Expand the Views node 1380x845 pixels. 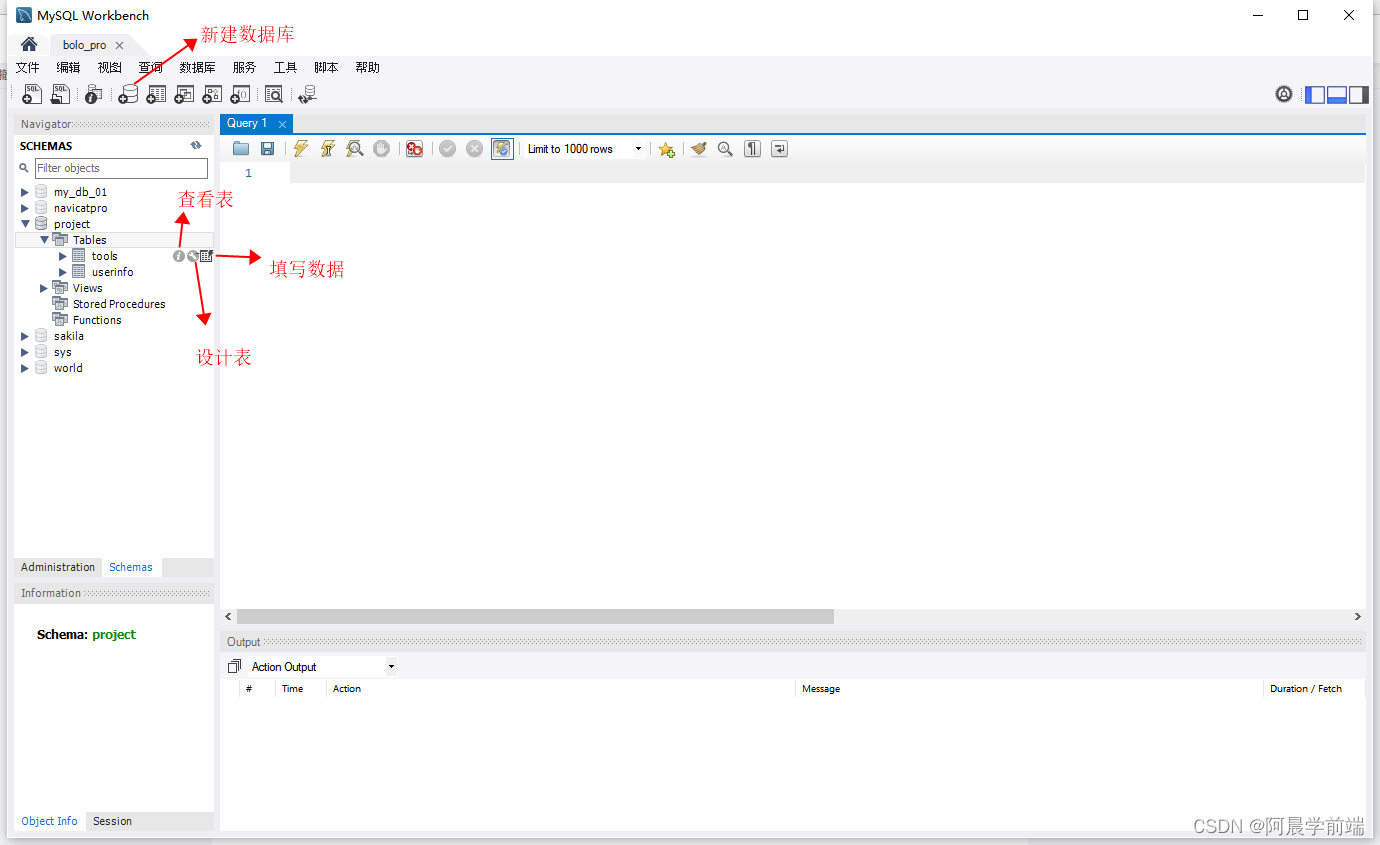point(44,288)
